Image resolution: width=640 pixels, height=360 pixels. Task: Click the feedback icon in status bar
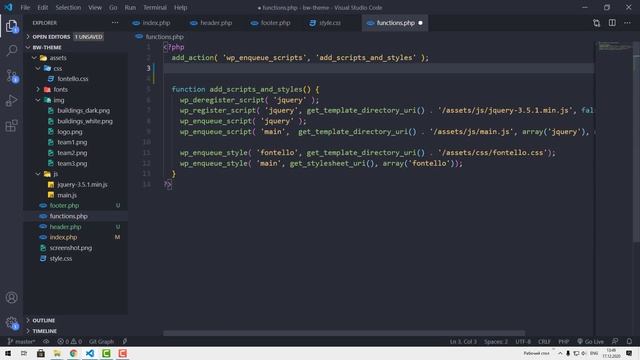coord(615,341)
